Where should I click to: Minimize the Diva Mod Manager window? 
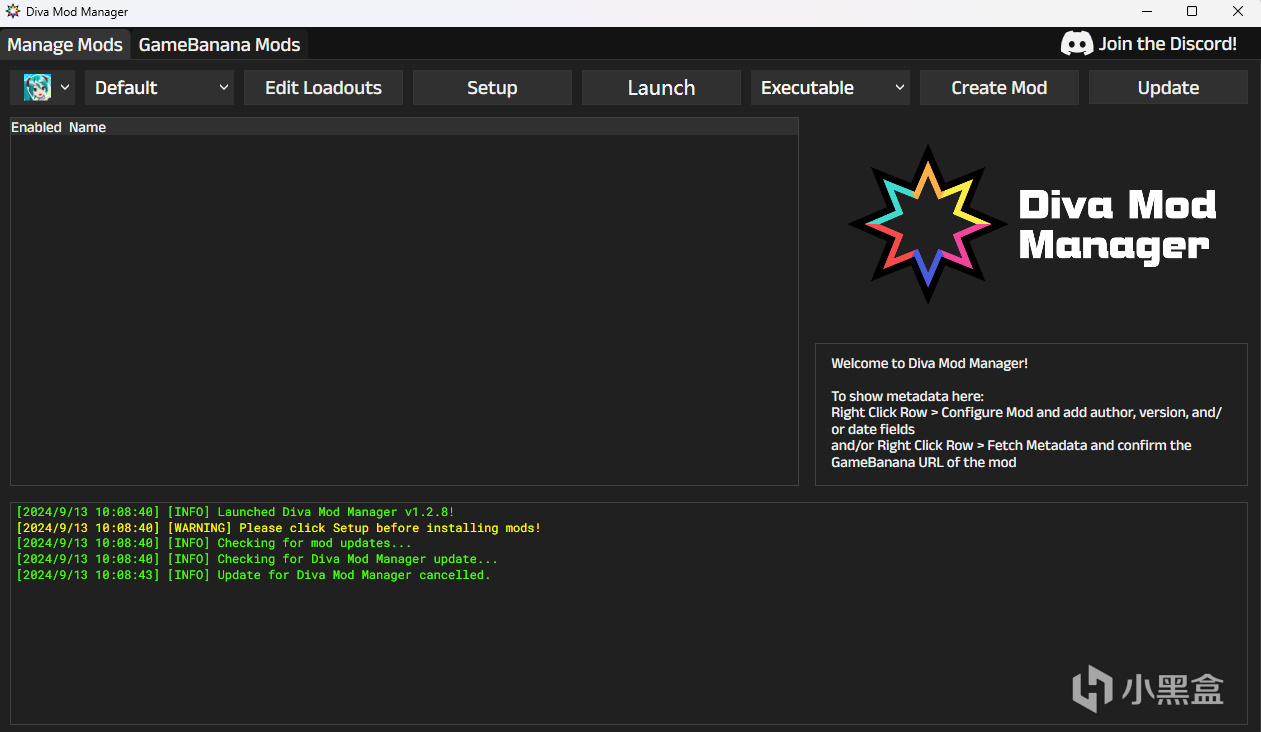pos(1145,12)
